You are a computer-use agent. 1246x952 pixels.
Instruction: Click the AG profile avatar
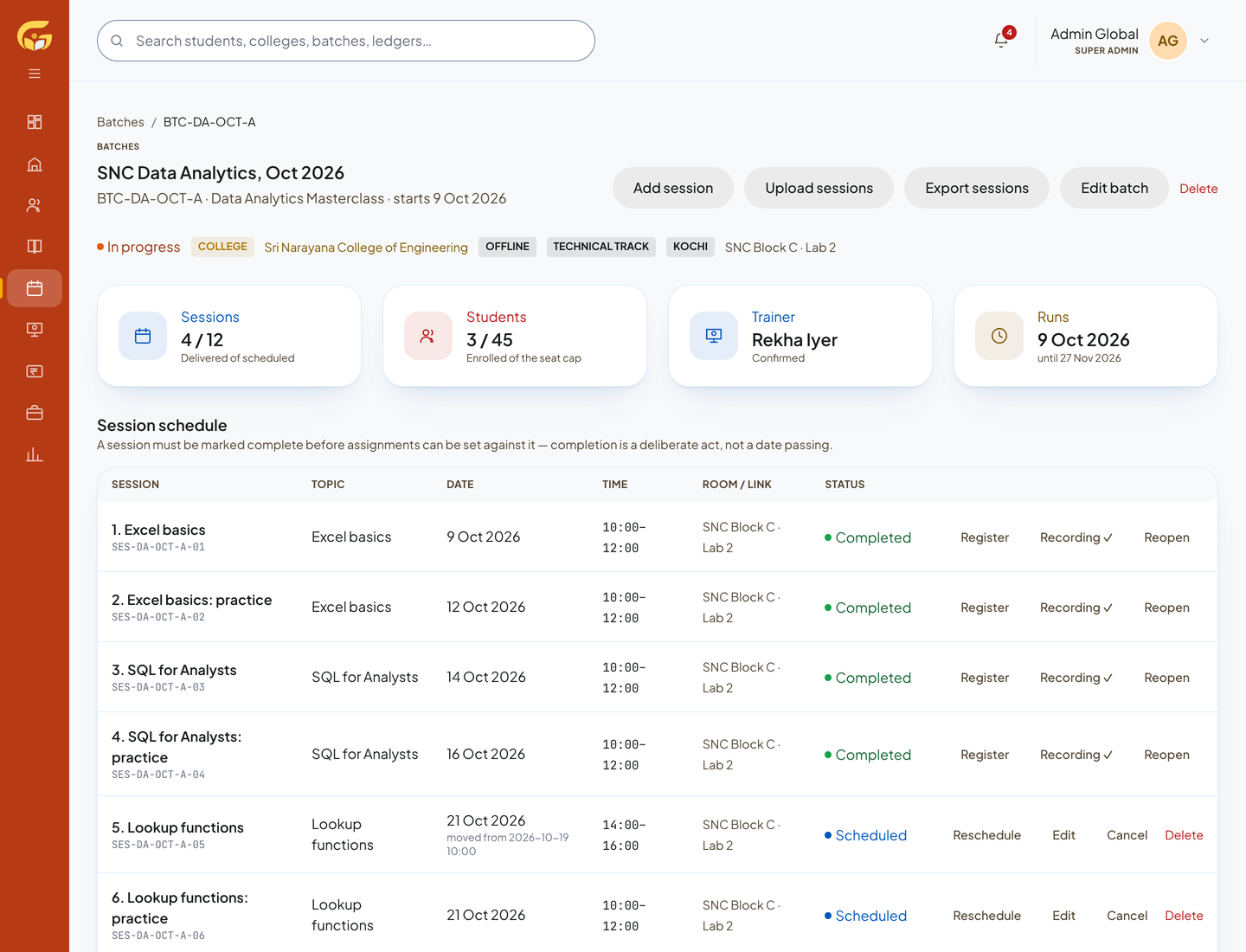coord(1168,41)
